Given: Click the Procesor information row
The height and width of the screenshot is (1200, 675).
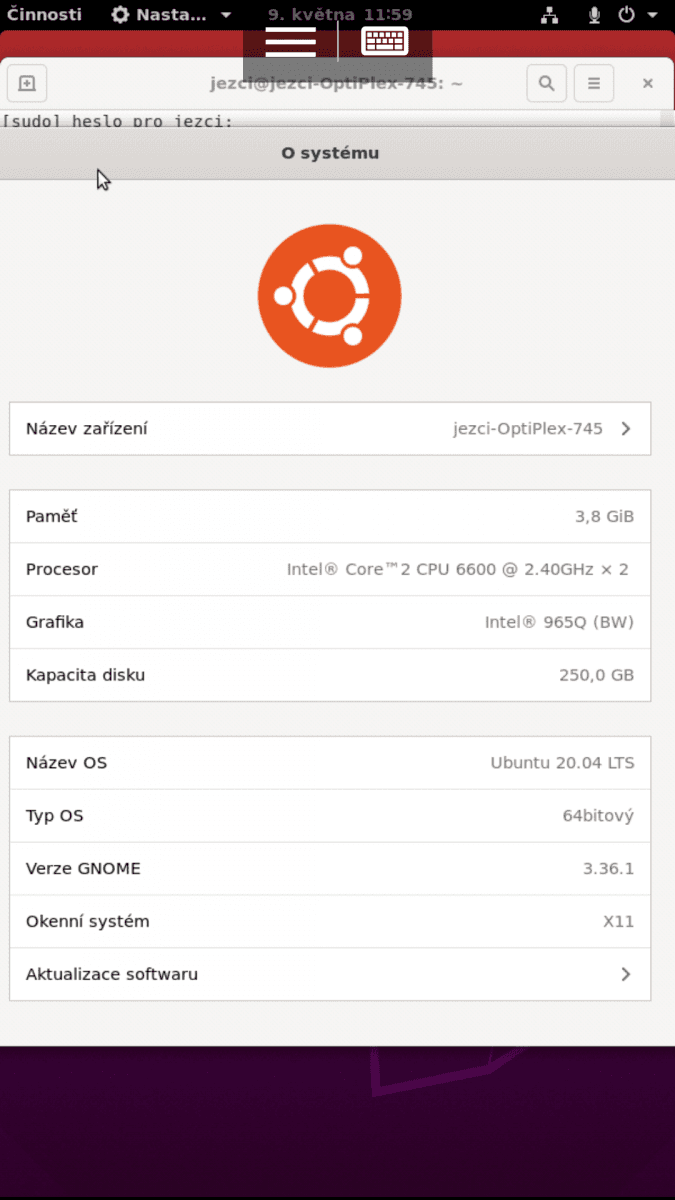Looking at the screenshot, I should click(330, 569).
